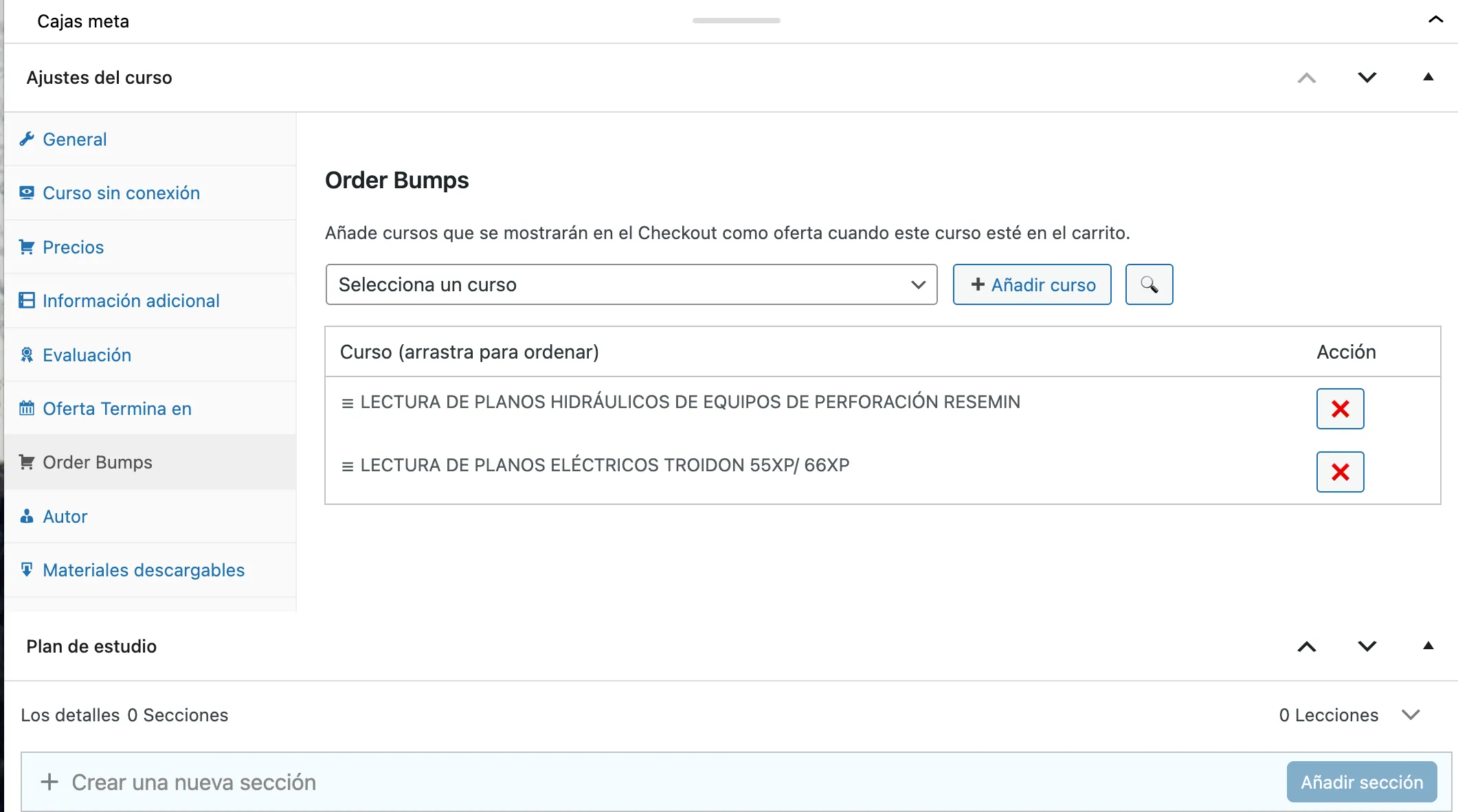Collapse the Cajas meta section
The width and height of the screenshot is (1458, 812).
point(1435,20)
